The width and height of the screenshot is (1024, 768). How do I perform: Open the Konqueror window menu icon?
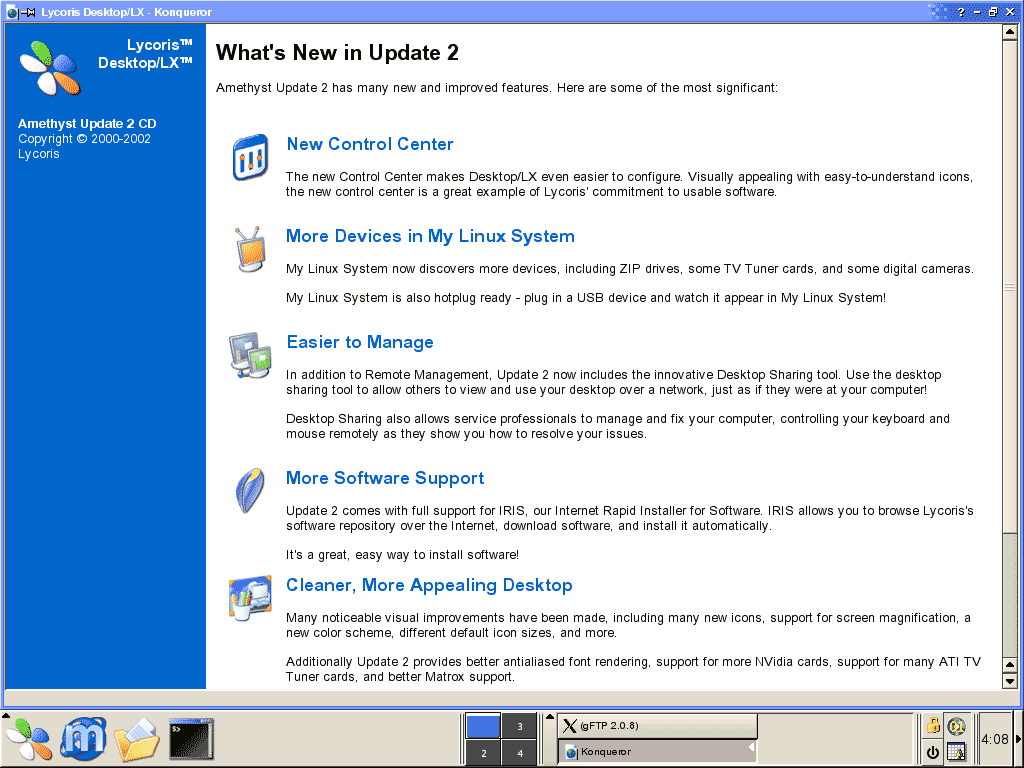click(12, 12)
